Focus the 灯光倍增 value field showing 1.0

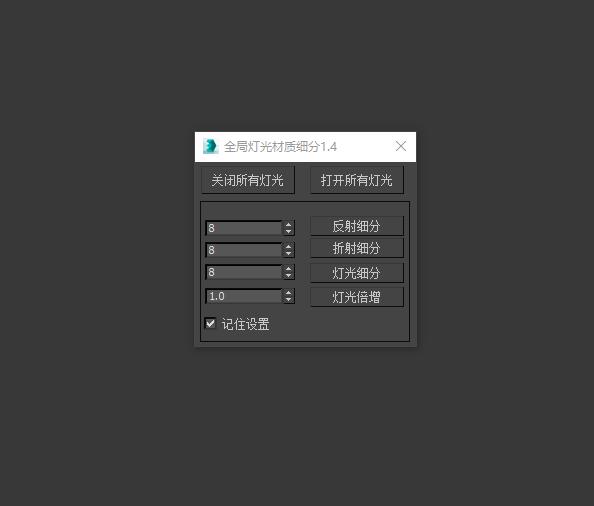point(244,296)
